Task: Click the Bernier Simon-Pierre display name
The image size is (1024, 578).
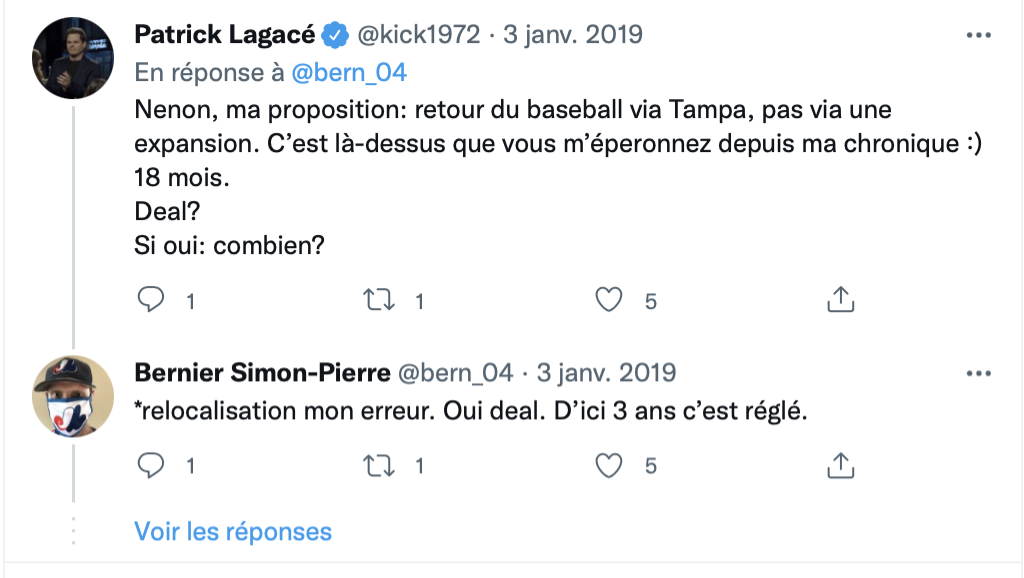Action: [262, 374]
